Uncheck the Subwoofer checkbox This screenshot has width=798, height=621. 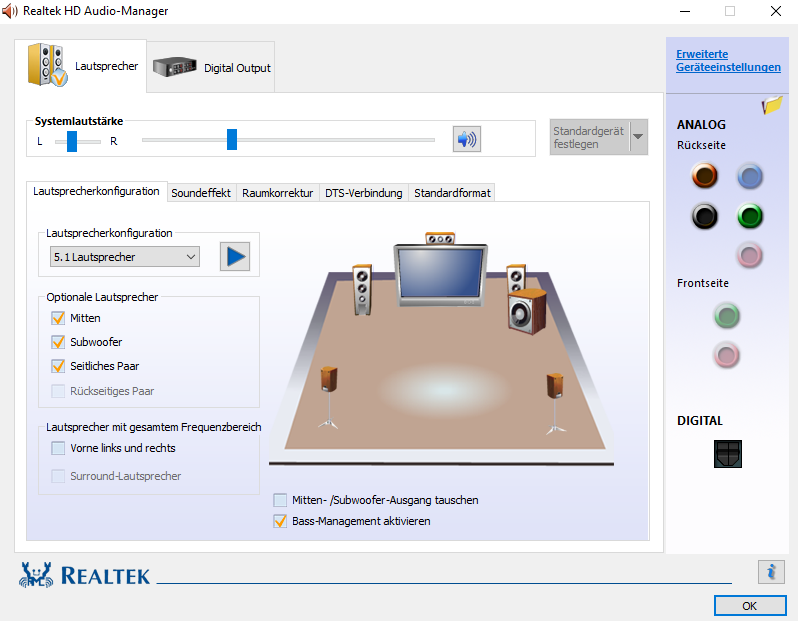58,342
